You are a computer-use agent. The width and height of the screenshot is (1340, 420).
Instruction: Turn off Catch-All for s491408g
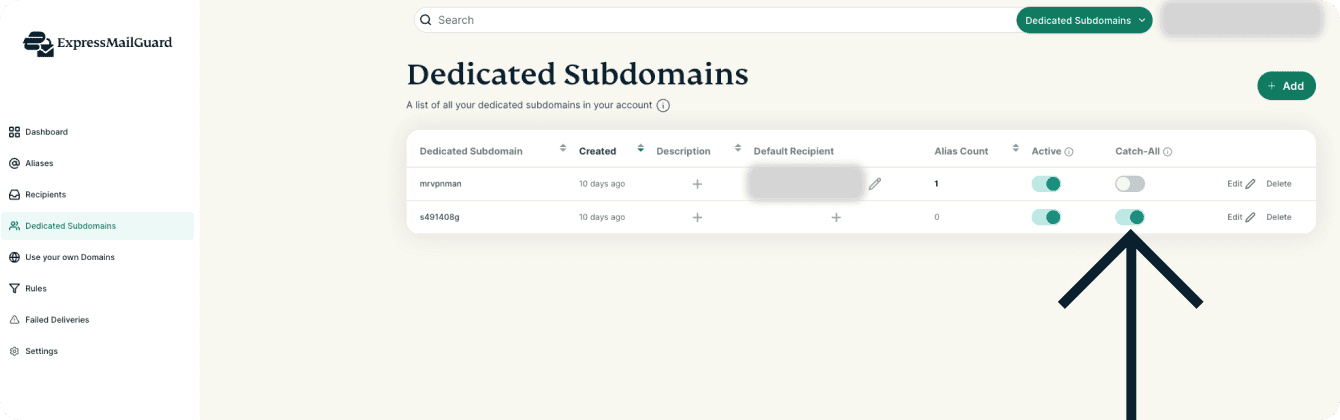coord(1130,217)
